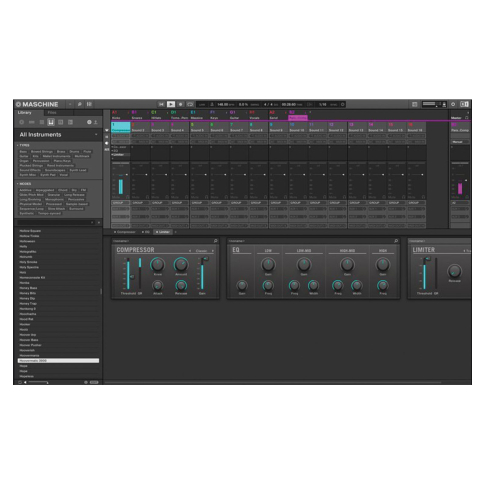Click the 1/16 grid value in header
This screenshot has width=485, height=485.
[x=323, y=104]
